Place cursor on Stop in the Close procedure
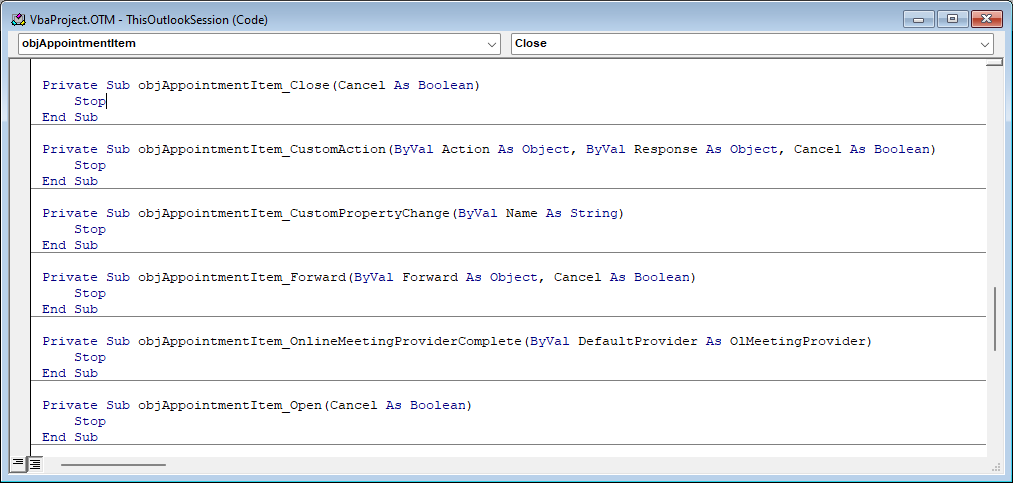 (x=90, y=101)
